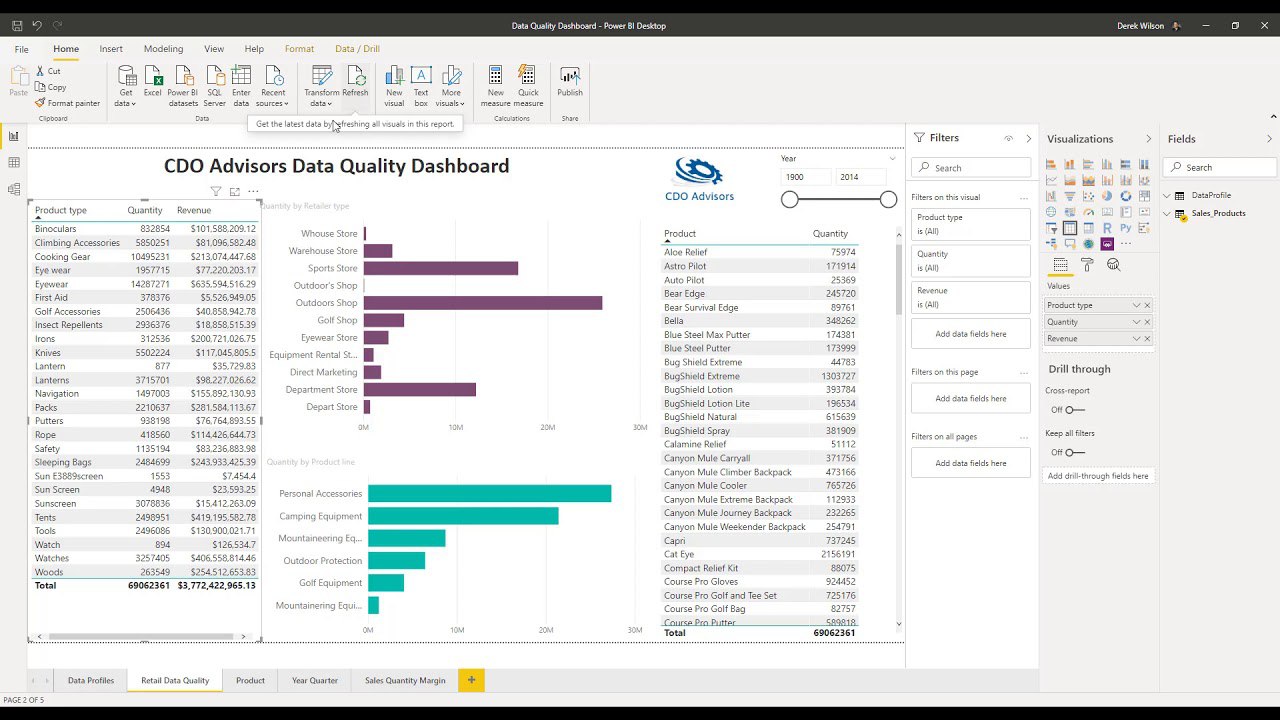The image size is (1280, 720).
Task: Toggle Keep all filters switch
Action: coord(1074,452)
